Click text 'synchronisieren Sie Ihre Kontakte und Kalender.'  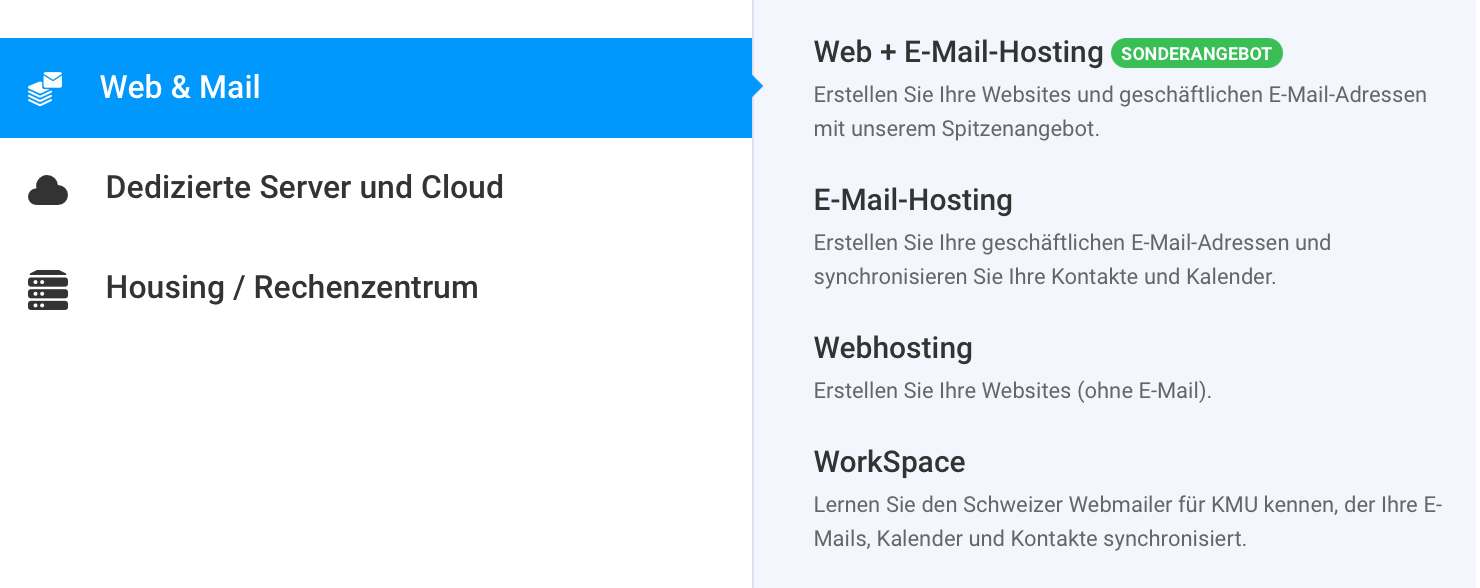[1045, 277]
